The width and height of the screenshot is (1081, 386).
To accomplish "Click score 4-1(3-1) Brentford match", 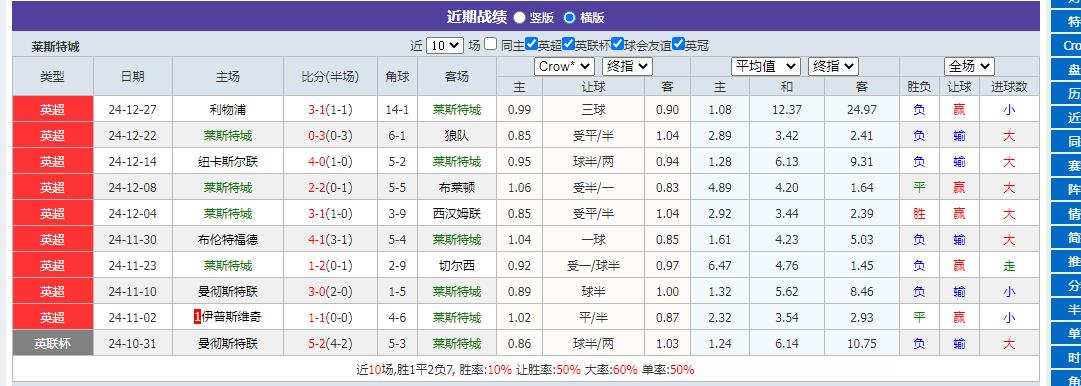I will pyautogui.click(x=330, y=240).
